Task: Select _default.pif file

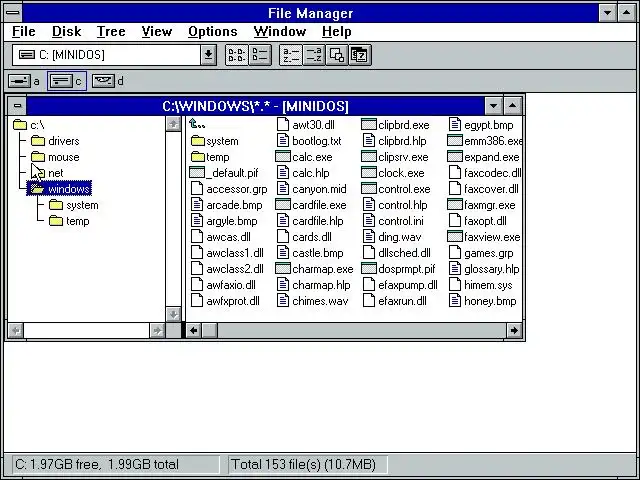Action: 224,173
